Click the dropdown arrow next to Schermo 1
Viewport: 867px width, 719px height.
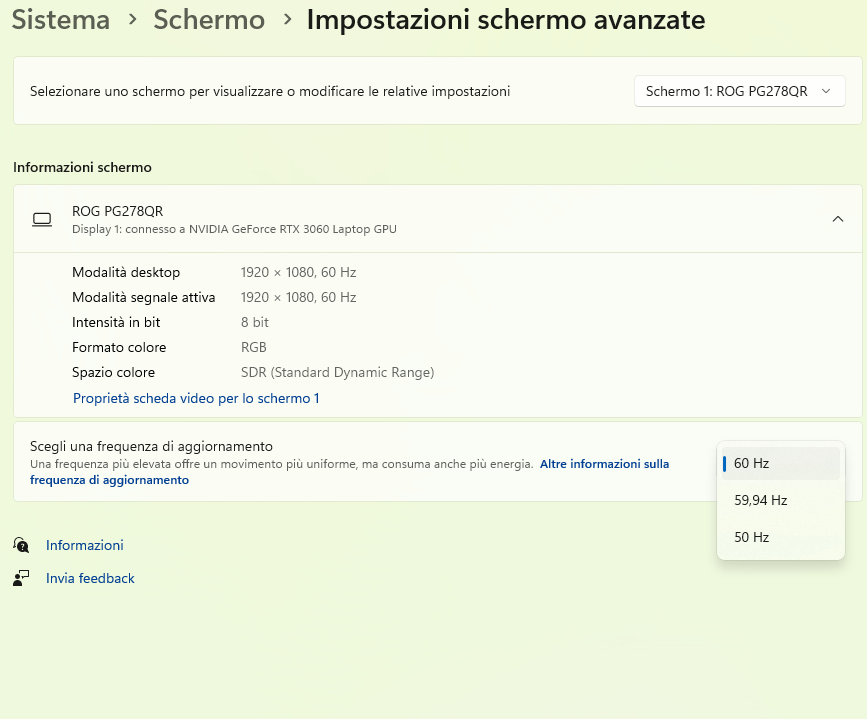pyautogui.click(x=826, y=91)
